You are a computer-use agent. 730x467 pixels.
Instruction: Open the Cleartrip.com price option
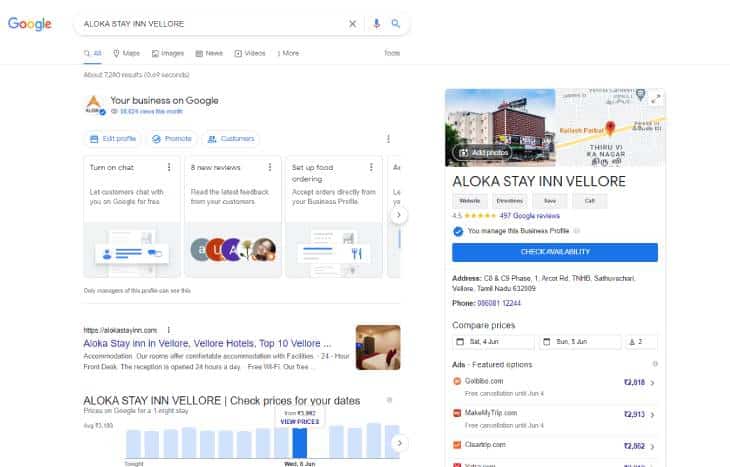tap(555, 446)
